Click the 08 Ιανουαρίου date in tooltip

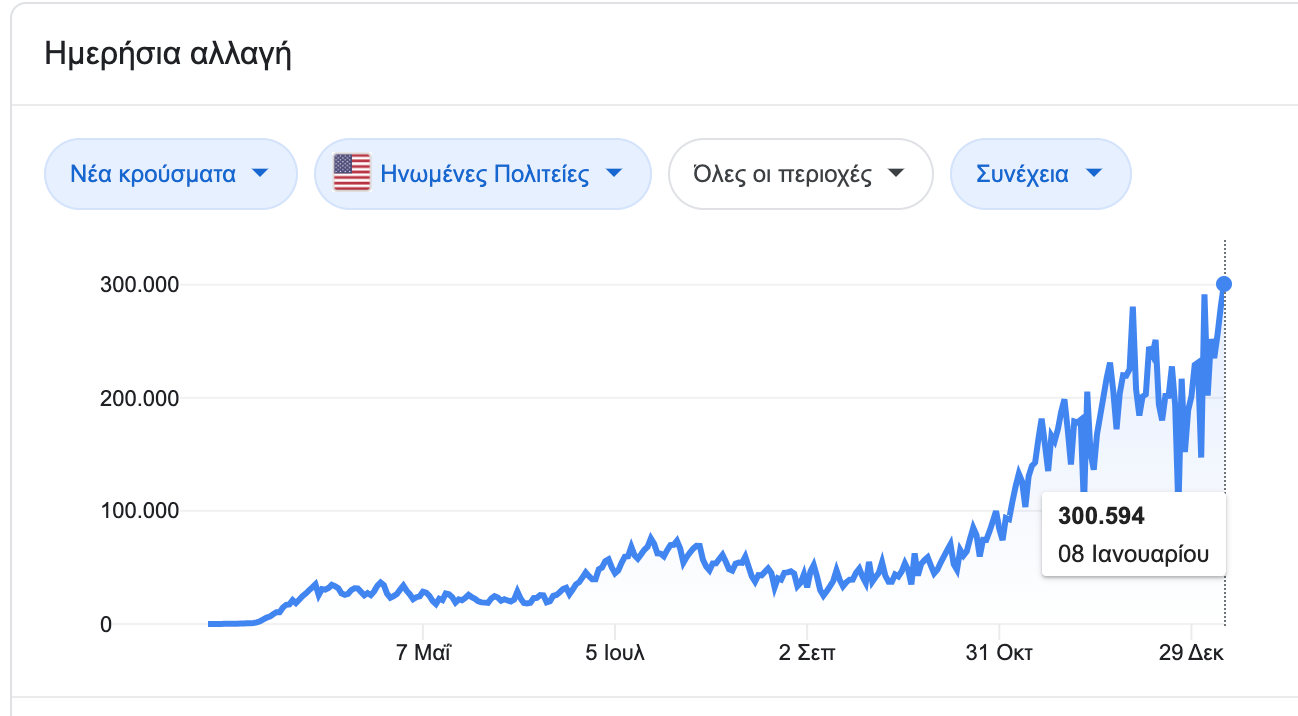[1133, 554]
